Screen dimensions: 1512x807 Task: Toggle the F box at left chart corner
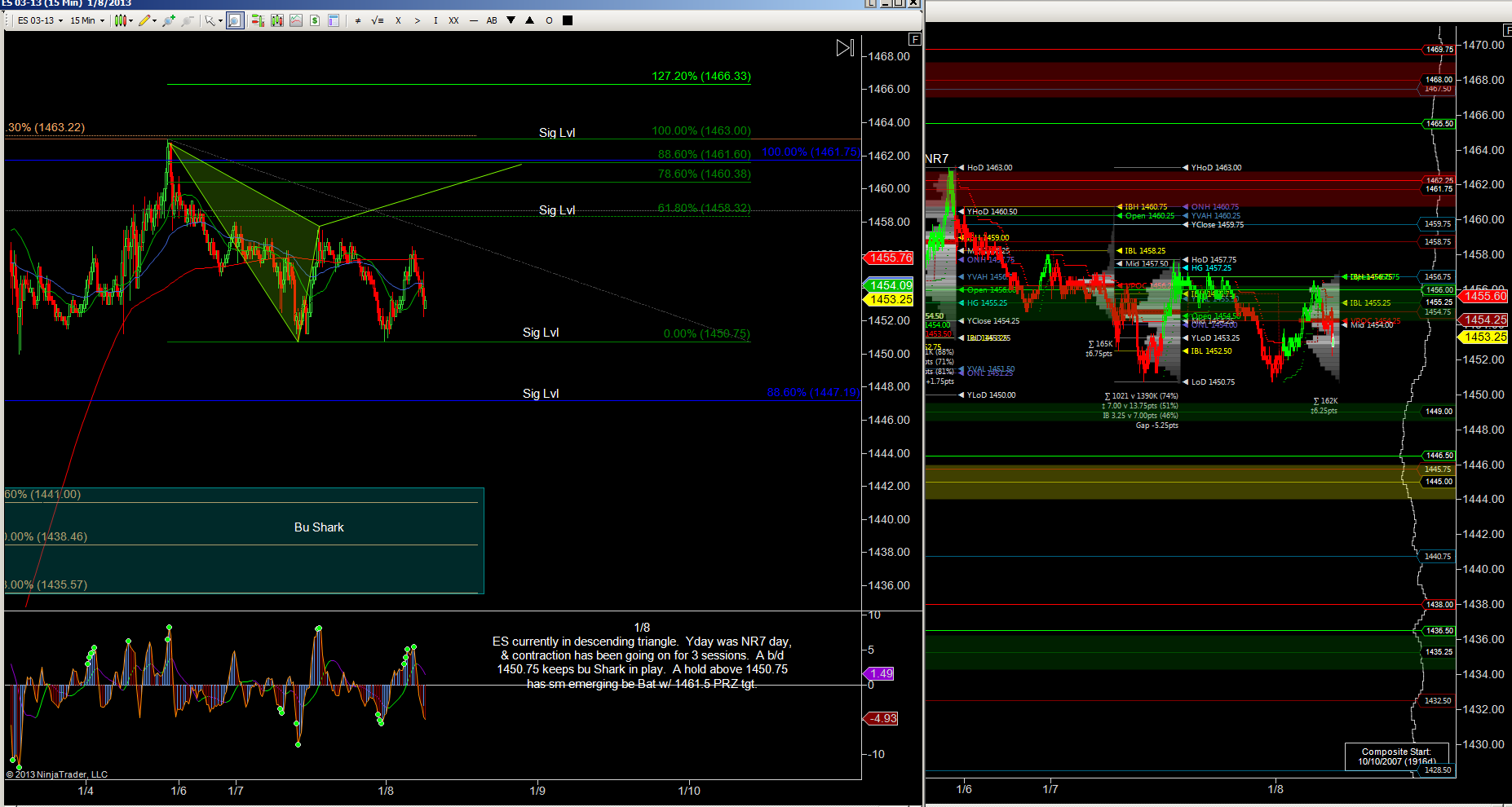(x=914, y=39)
